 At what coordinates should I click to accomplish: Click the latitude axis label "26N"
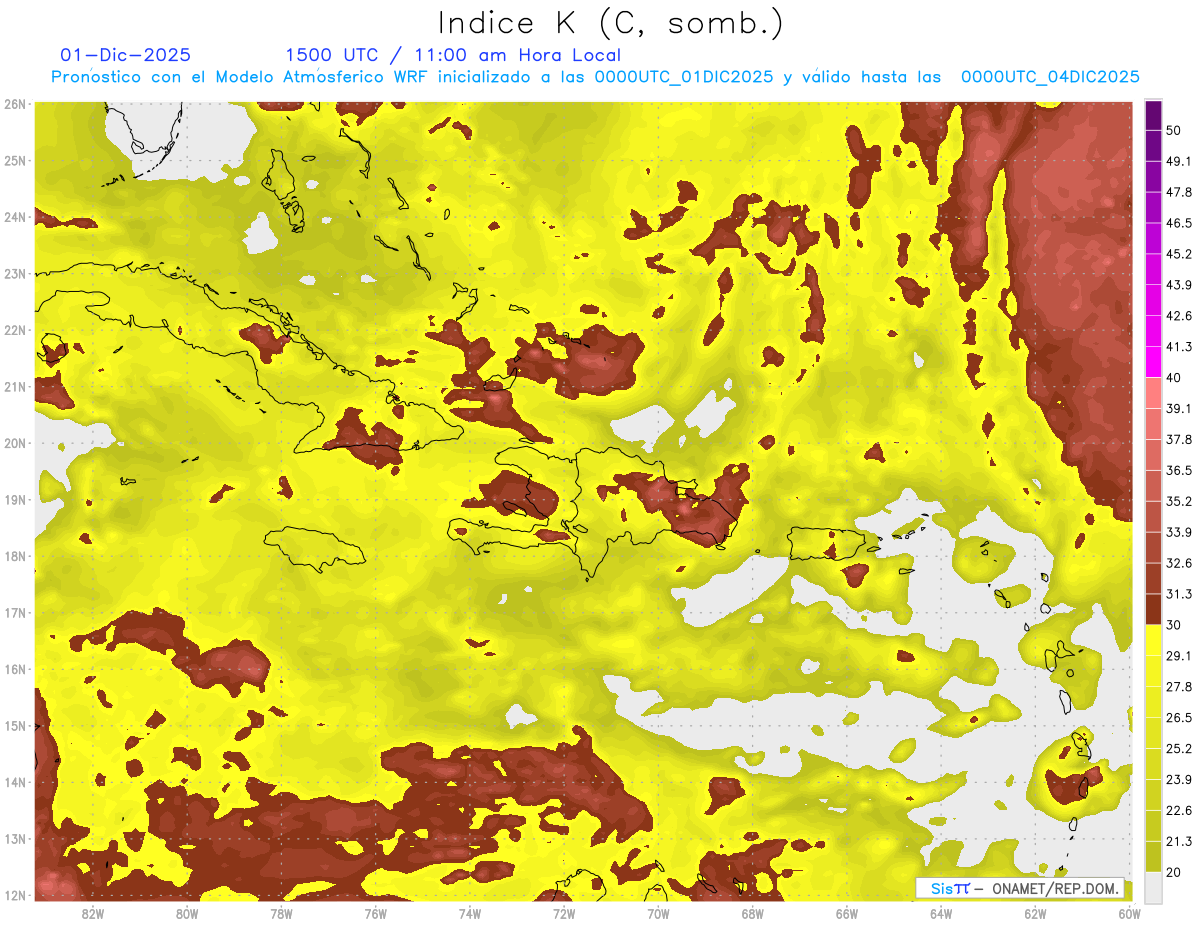click(x=15, y=104)
